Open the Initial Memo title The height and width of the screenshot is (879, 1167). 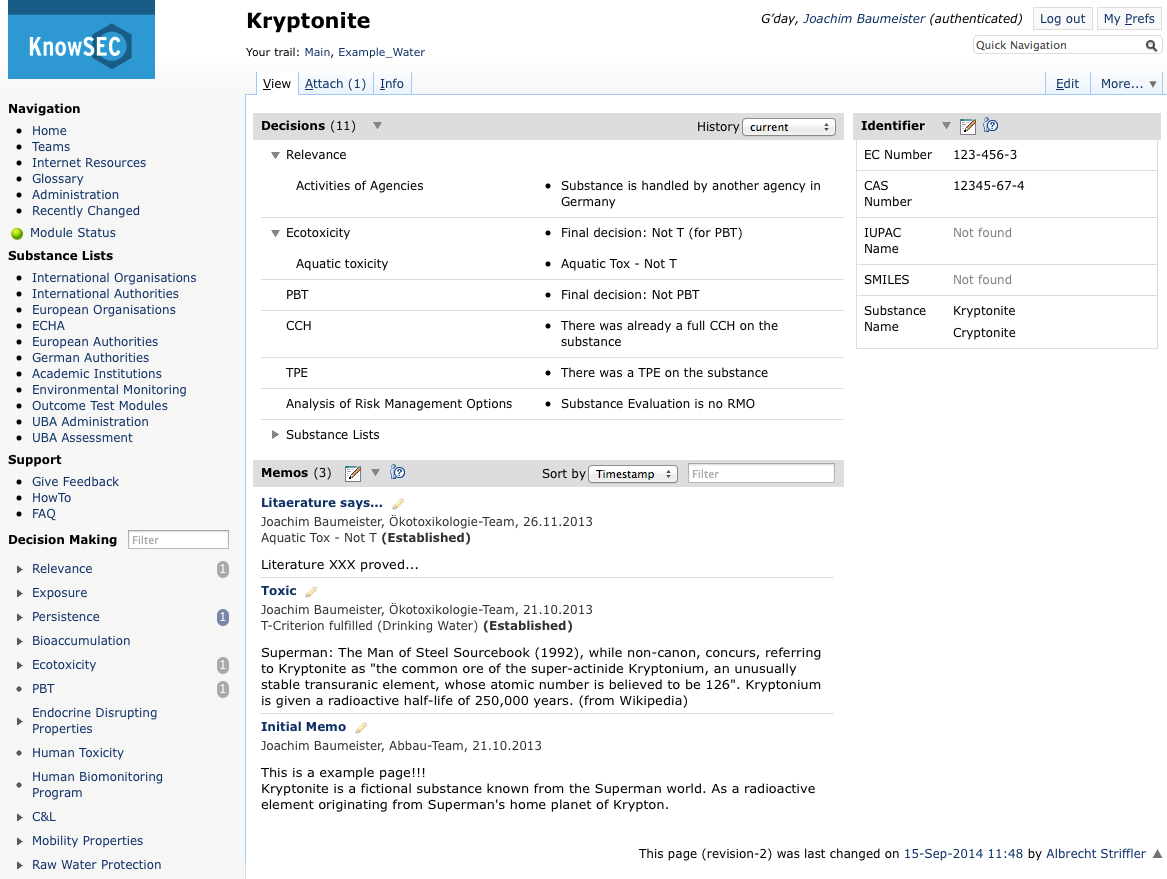(x=303, y=726)
